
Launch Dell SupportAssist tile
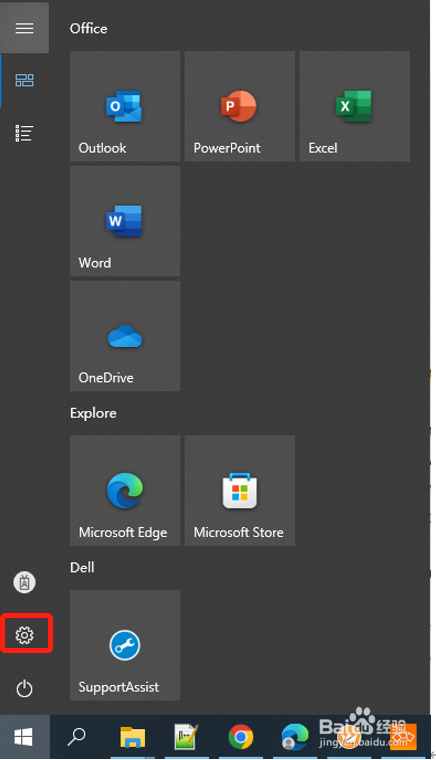click(125, 645)
